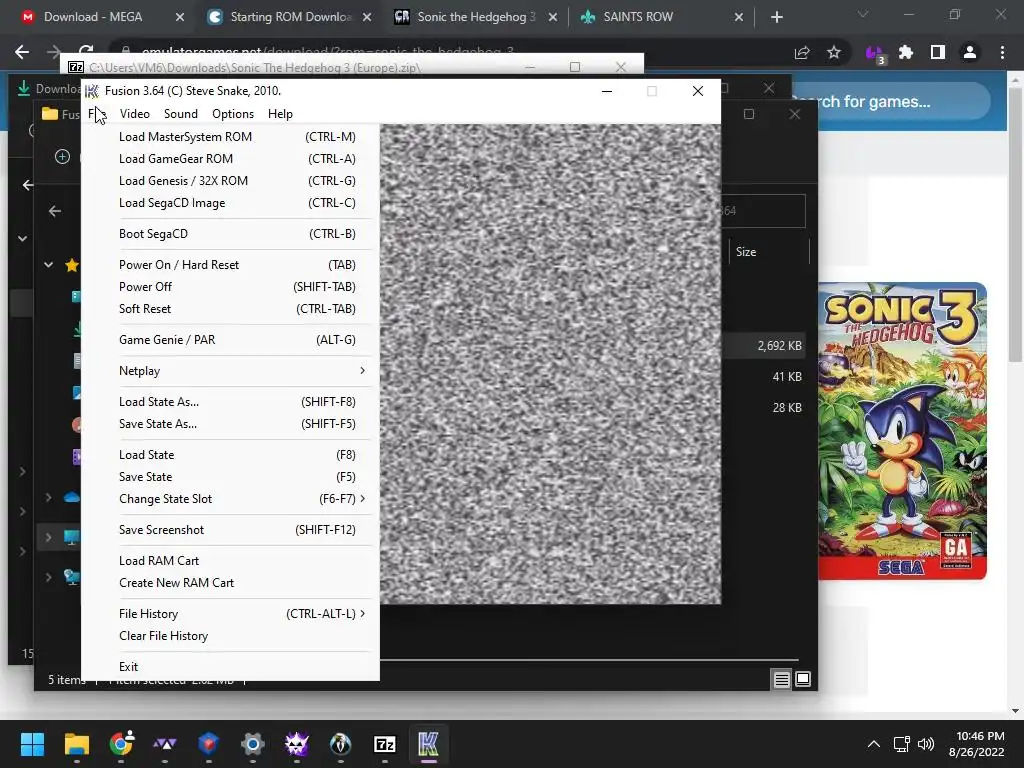Expand Change State Slot submenu

[231, 499]
